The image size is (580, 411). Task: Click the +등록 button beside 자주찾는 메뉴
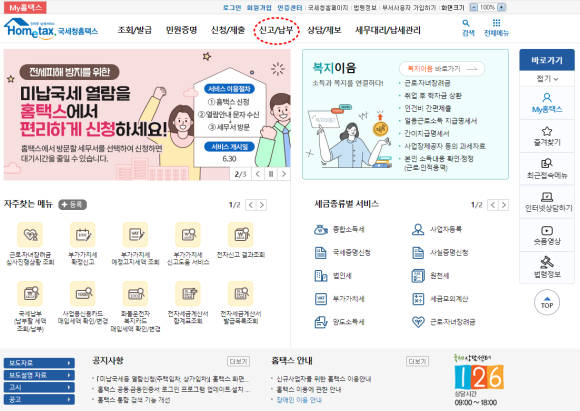tap(72, 205)
